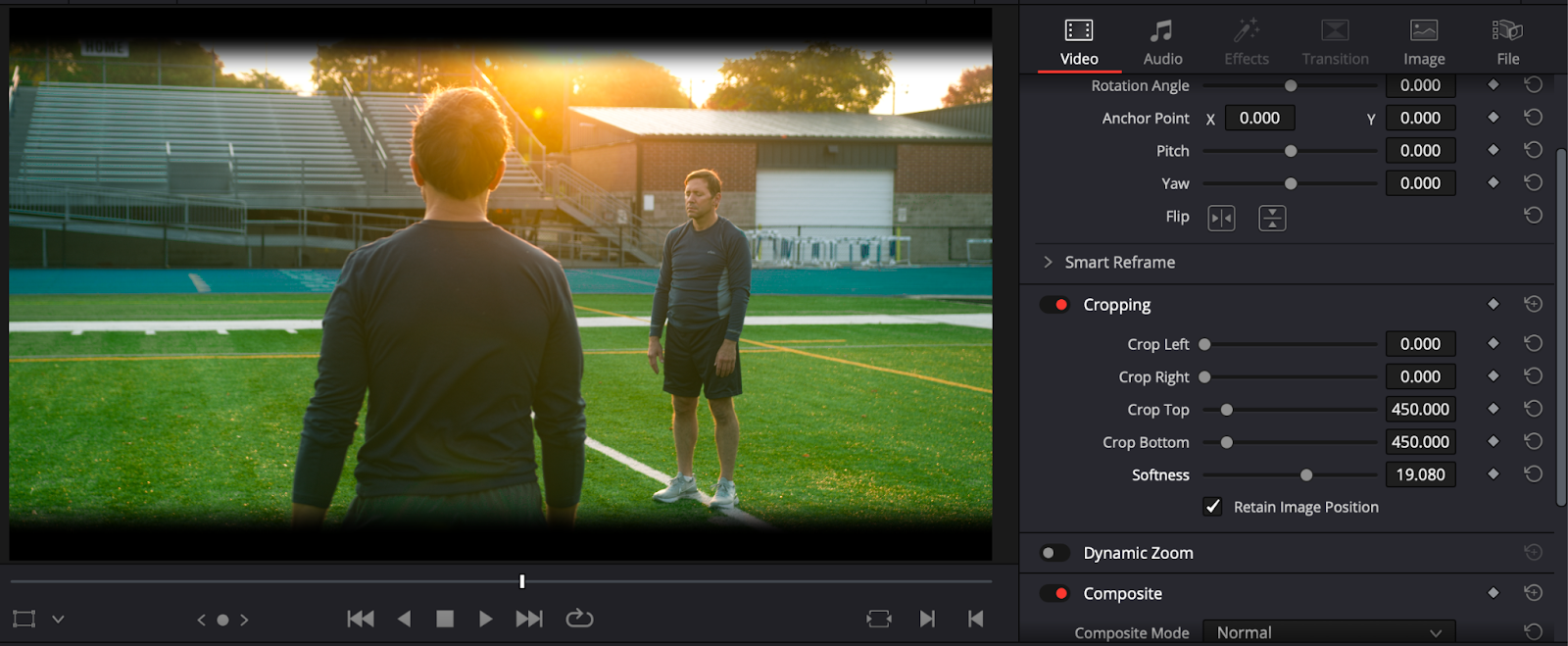Reset the Pitch value
1568x646 pixels.
pyautogui.click(x=1534, y=150)
